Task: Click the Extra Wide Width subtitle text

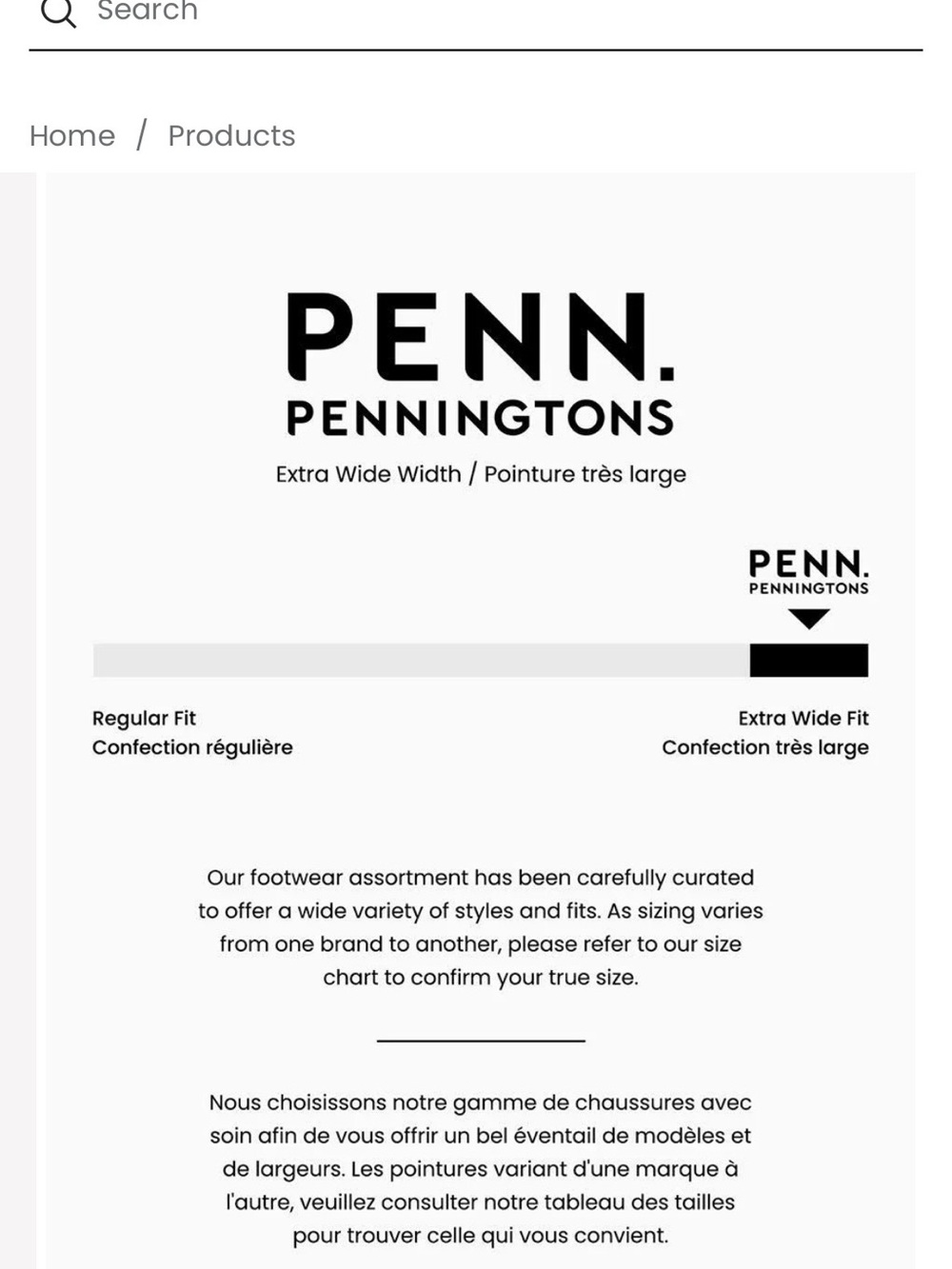Action: (481, 474)
